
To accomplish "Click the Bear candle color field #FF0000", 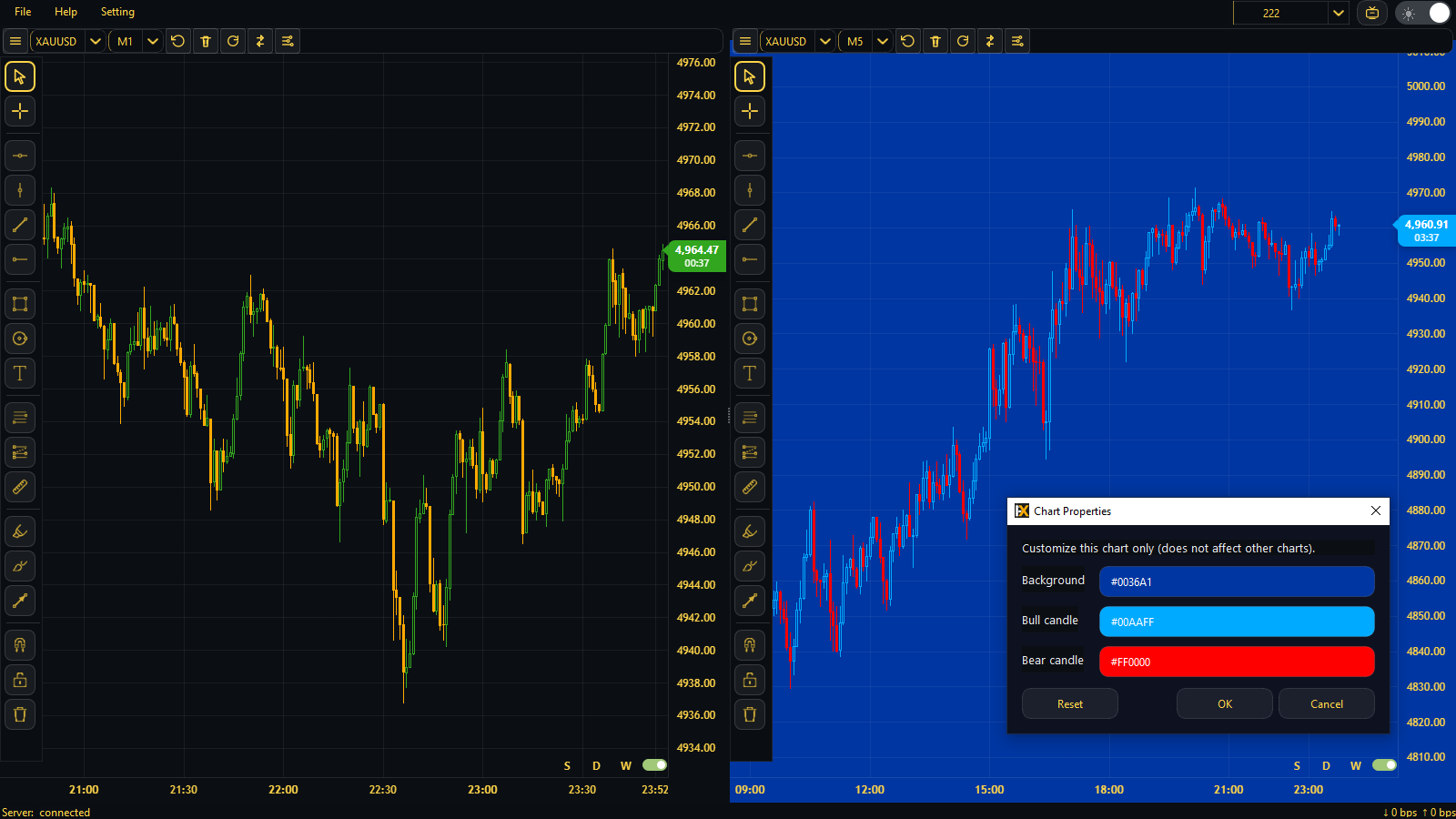I will click(x=1237, y=662).
